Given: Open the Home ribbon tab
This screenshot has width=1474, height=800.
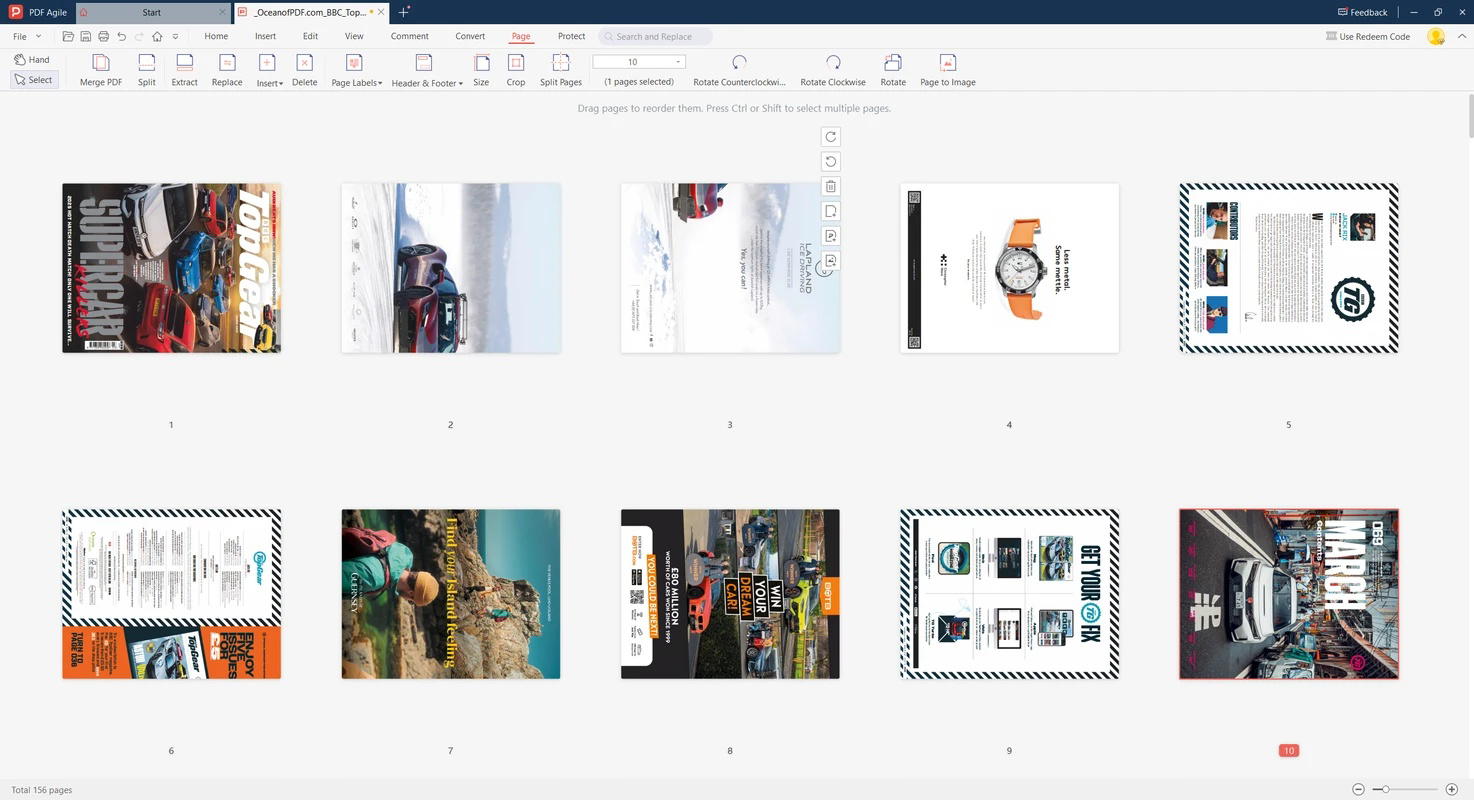Looking at the screenshot, I should pyautogui.click(x=216, y=36).
